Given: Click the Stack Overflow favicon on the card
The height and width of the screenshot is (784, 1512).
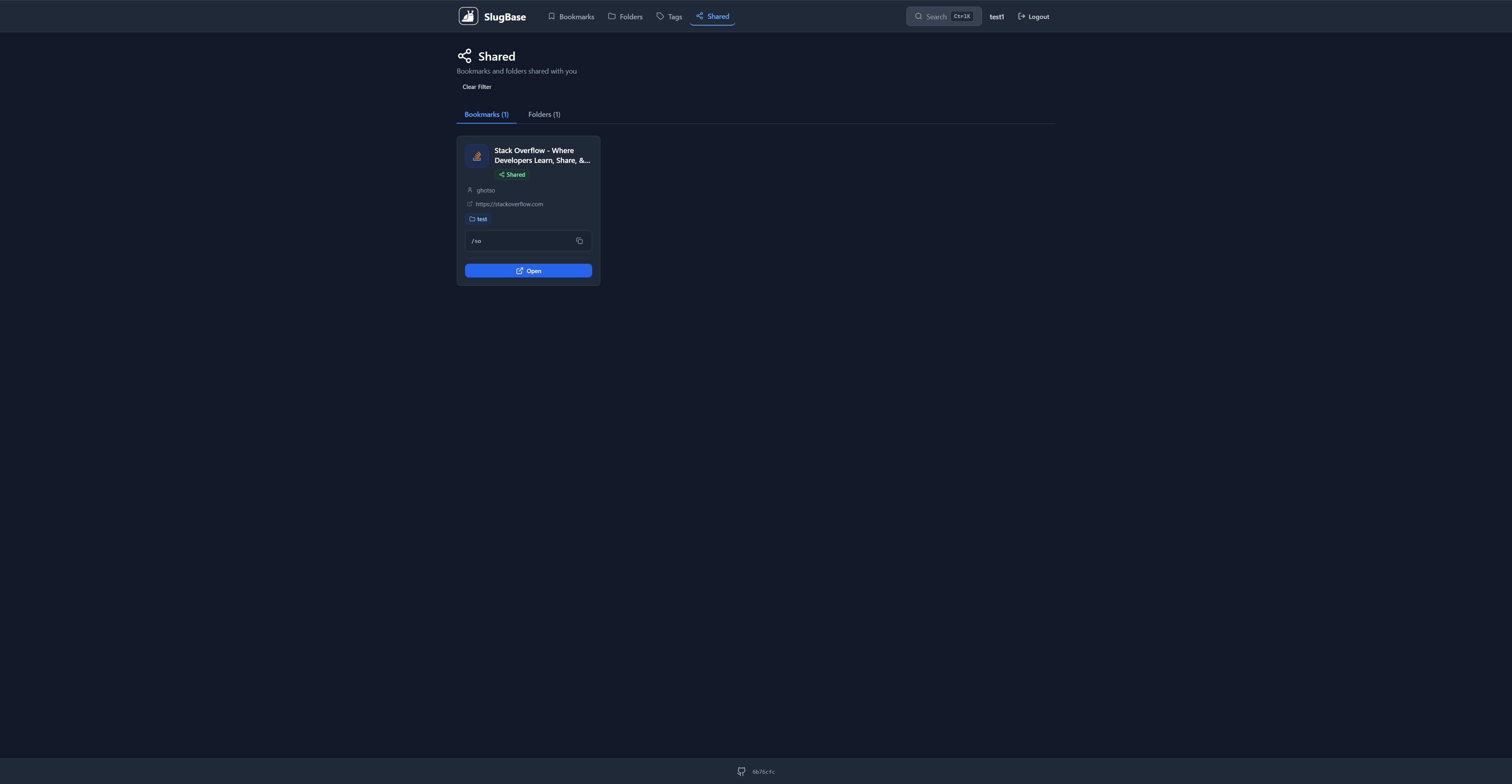Looking at the screenshot, I should click(x=476, y=155).
